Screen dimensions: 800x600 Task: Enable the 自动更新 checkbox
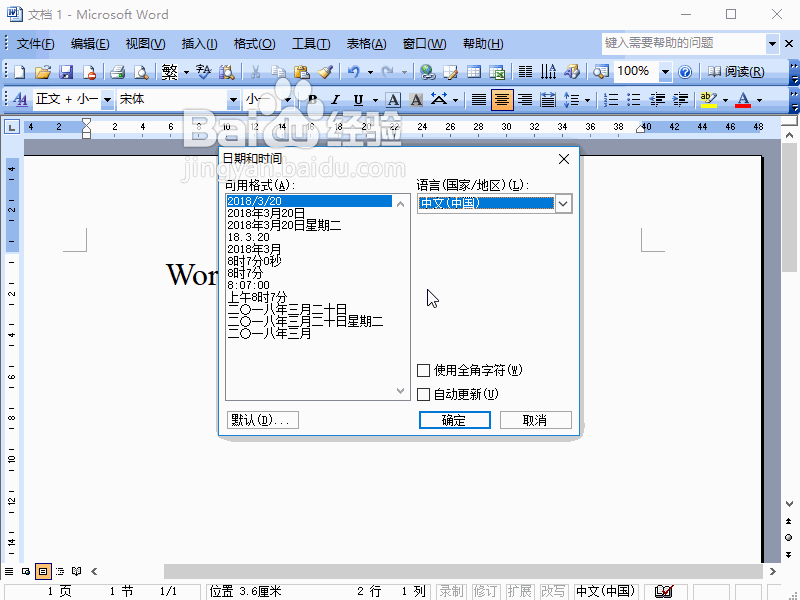[424, 393]
